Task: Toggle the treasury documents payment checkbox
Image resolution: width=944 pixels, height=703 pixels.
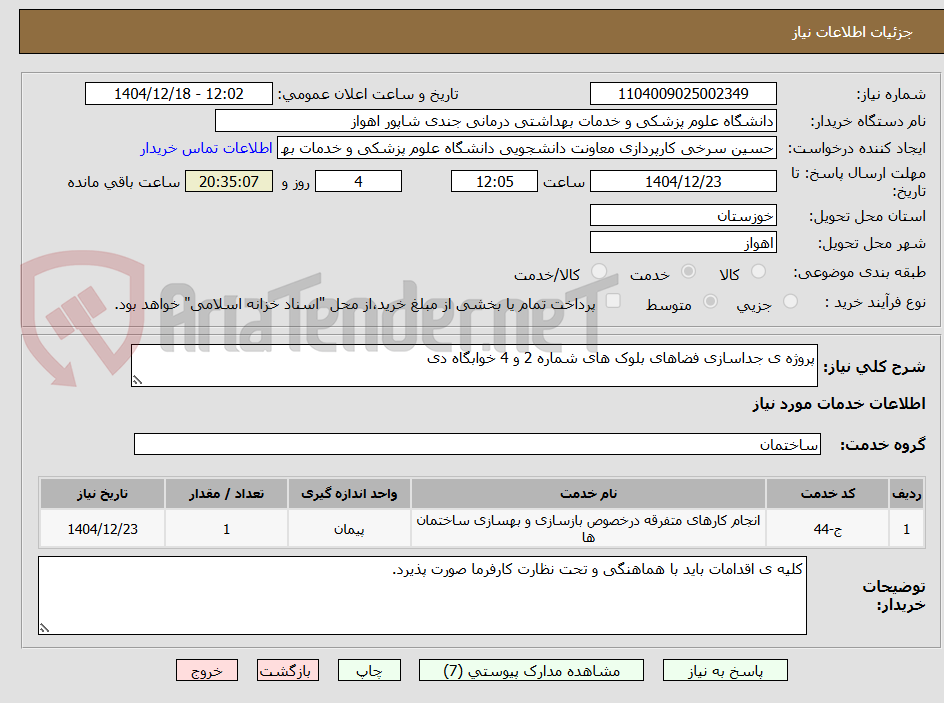Action: (613, 300)
